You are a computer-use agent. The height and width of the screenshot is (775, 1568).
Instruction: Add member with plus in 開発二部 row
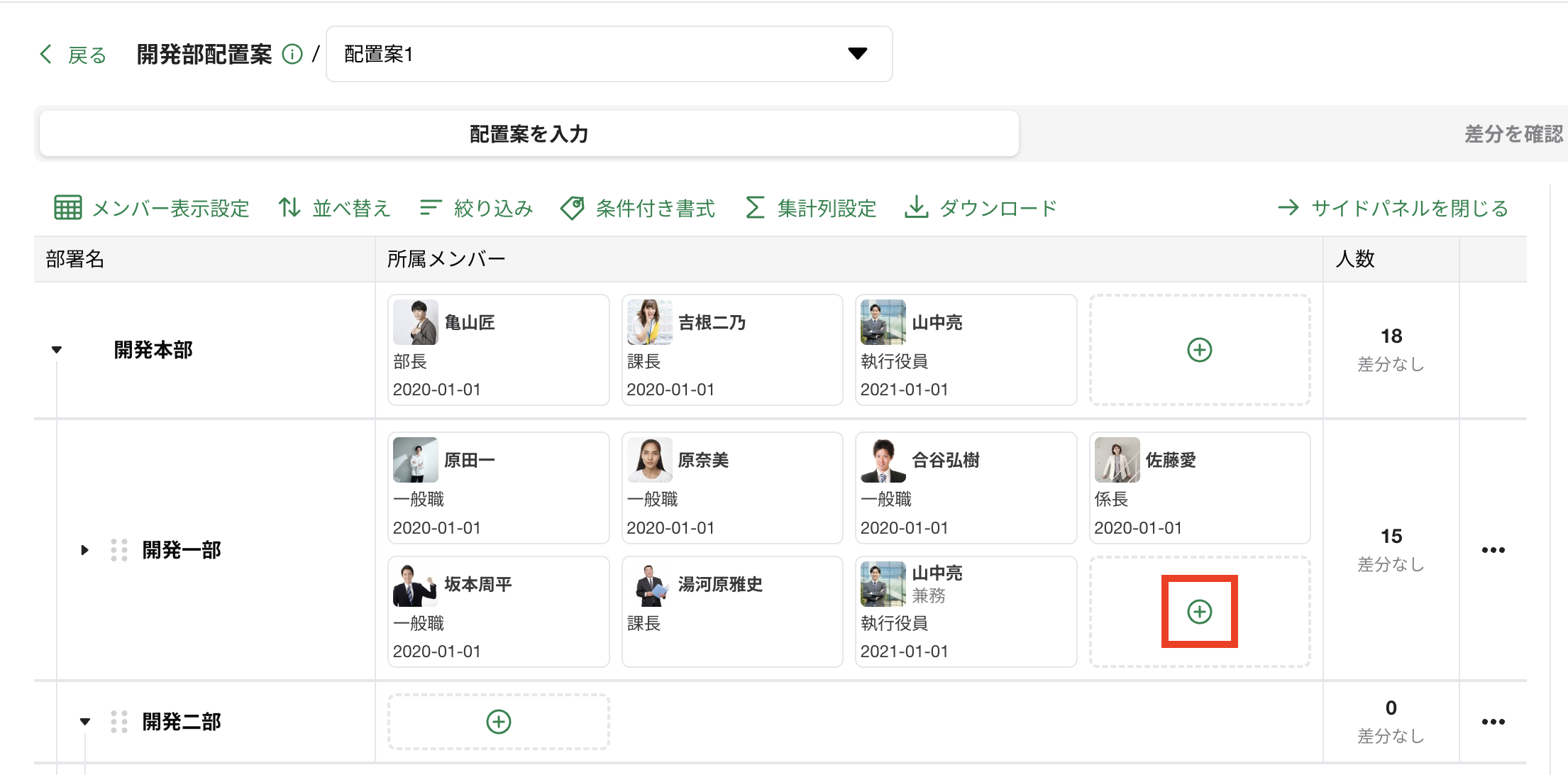(498, 722)
